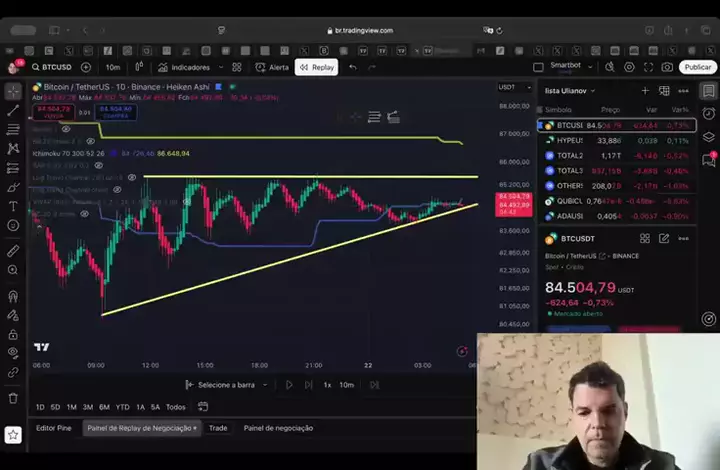The image size is (720, 470).
Task: Select the trend line drawing tool
Action: coord(13,110)
